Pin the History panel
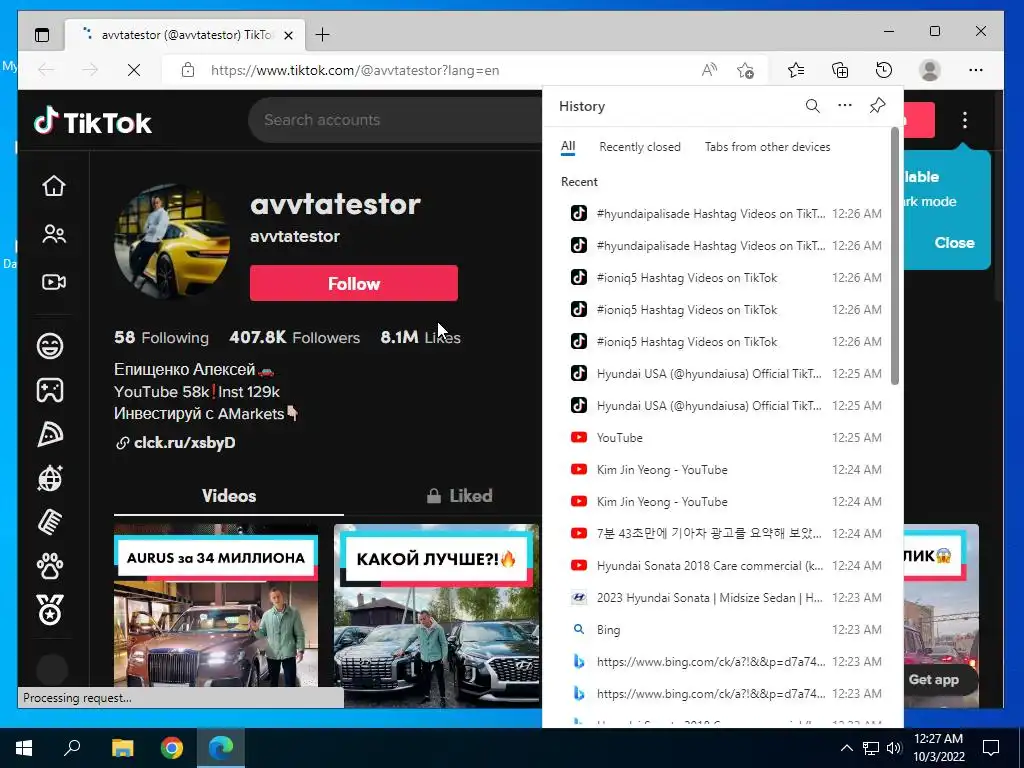This screenshot has width=1024, height=768. [878, 105]
